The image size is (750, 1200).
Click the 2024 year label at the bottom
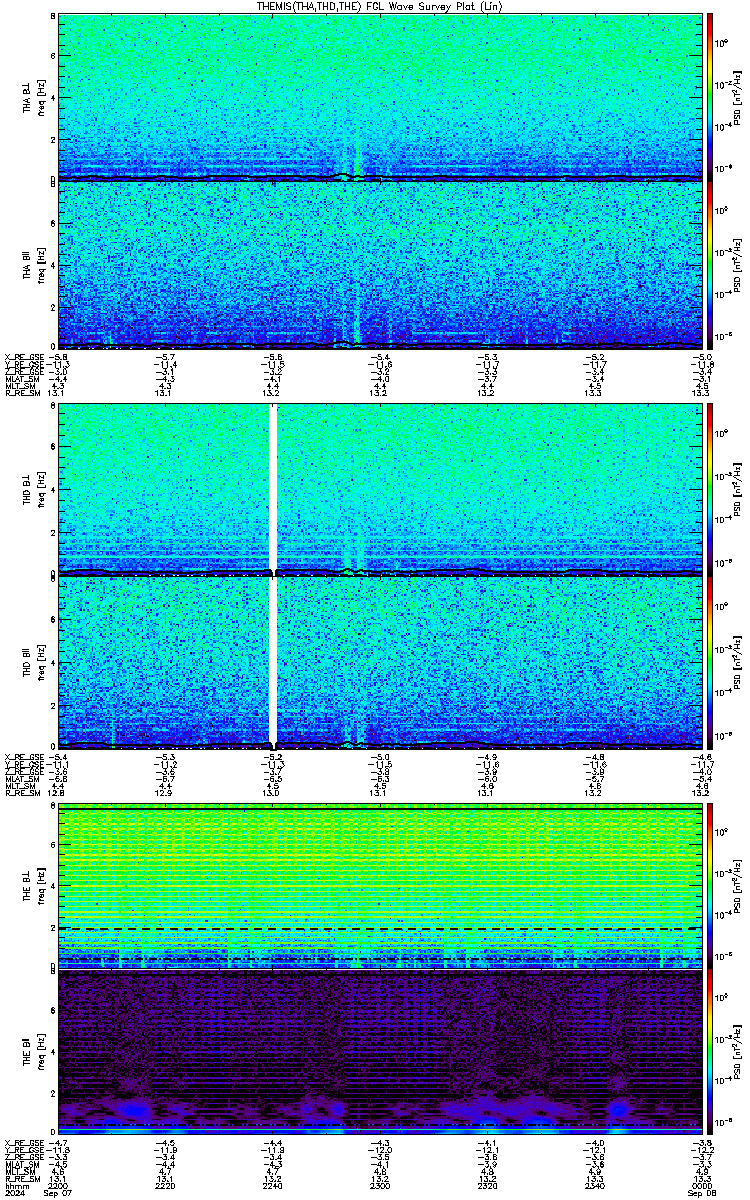(x=14, y=1193)
